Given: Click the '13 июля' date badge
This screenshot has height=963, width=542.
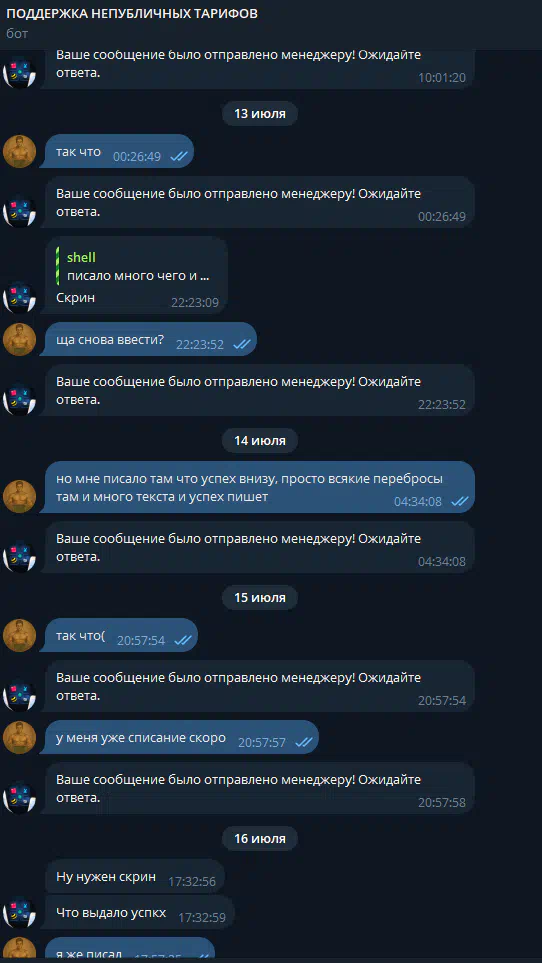Looking at the screenshot, I should click(x=260, y=114).
